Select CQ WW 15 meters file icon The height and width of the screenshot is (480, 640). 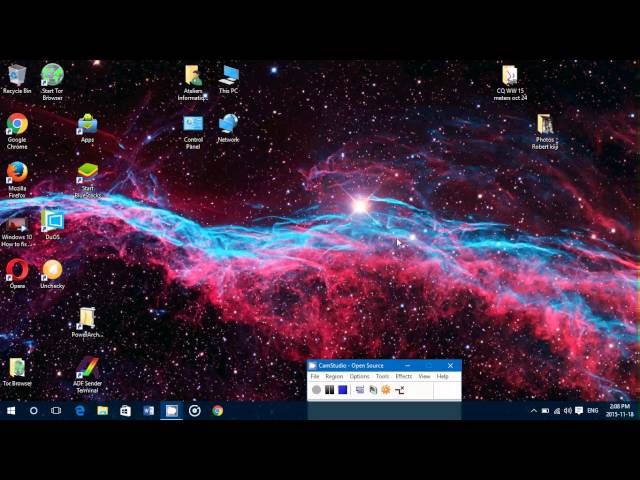tap(510, 83)
